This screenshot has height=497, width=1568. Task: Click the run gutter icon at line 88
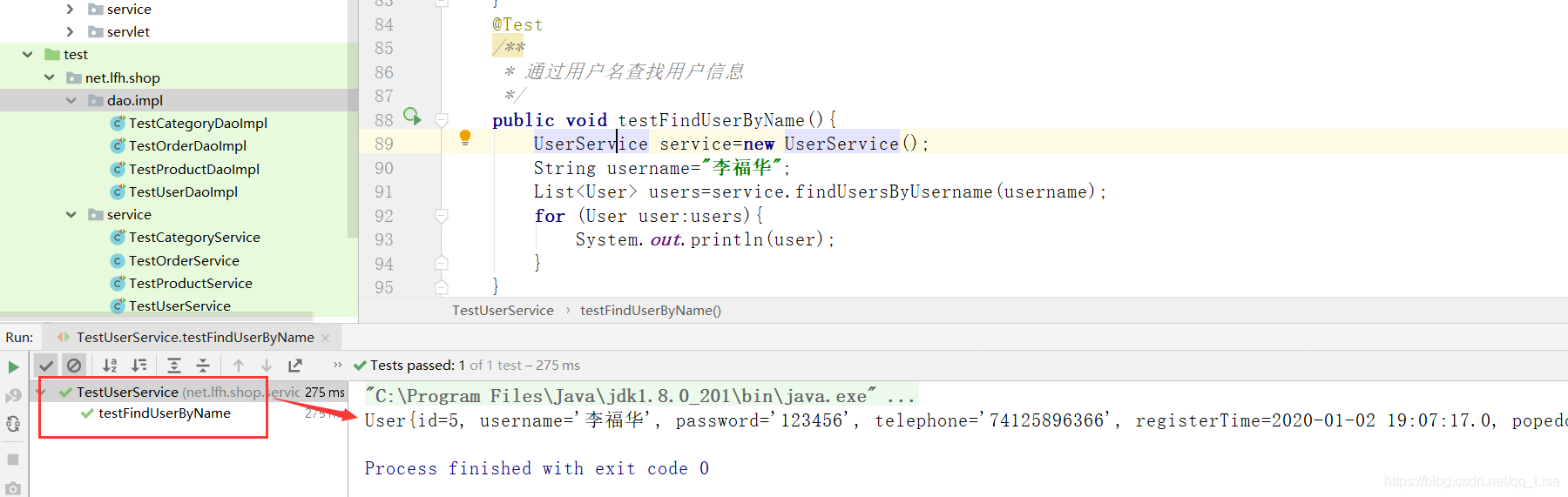[412, 117]
